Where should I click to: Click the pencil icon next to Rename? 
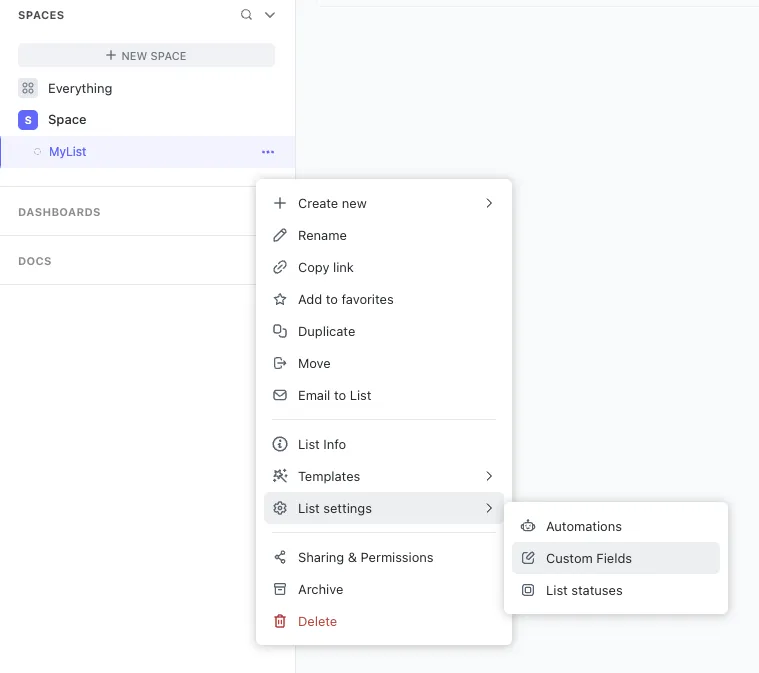tap(280, 235)
